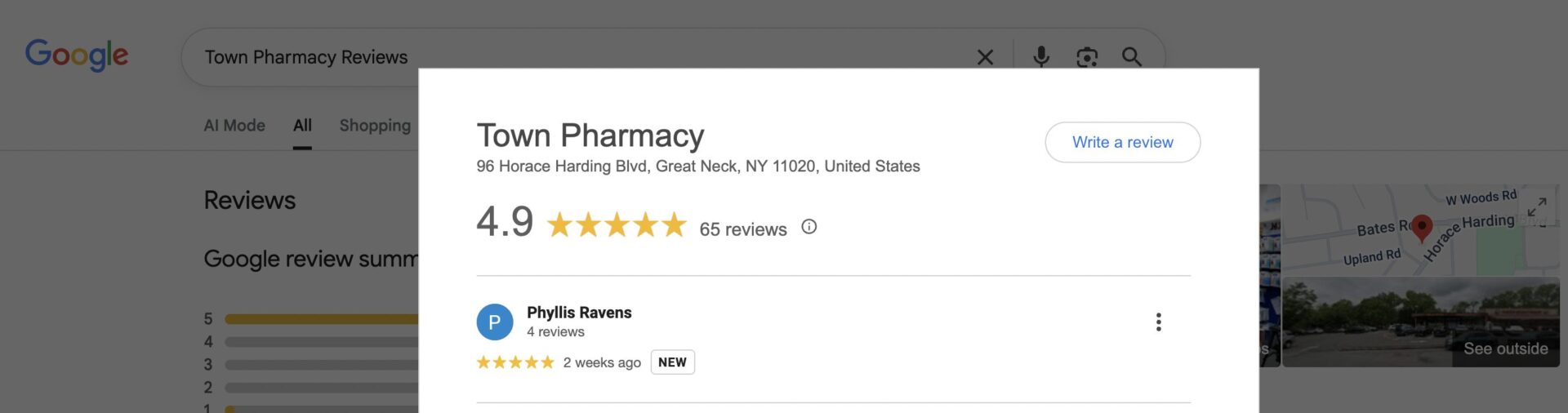Clear the search box text
Image resolution: width=1568 pixels, height=413 pixels.
click(985, 57)
